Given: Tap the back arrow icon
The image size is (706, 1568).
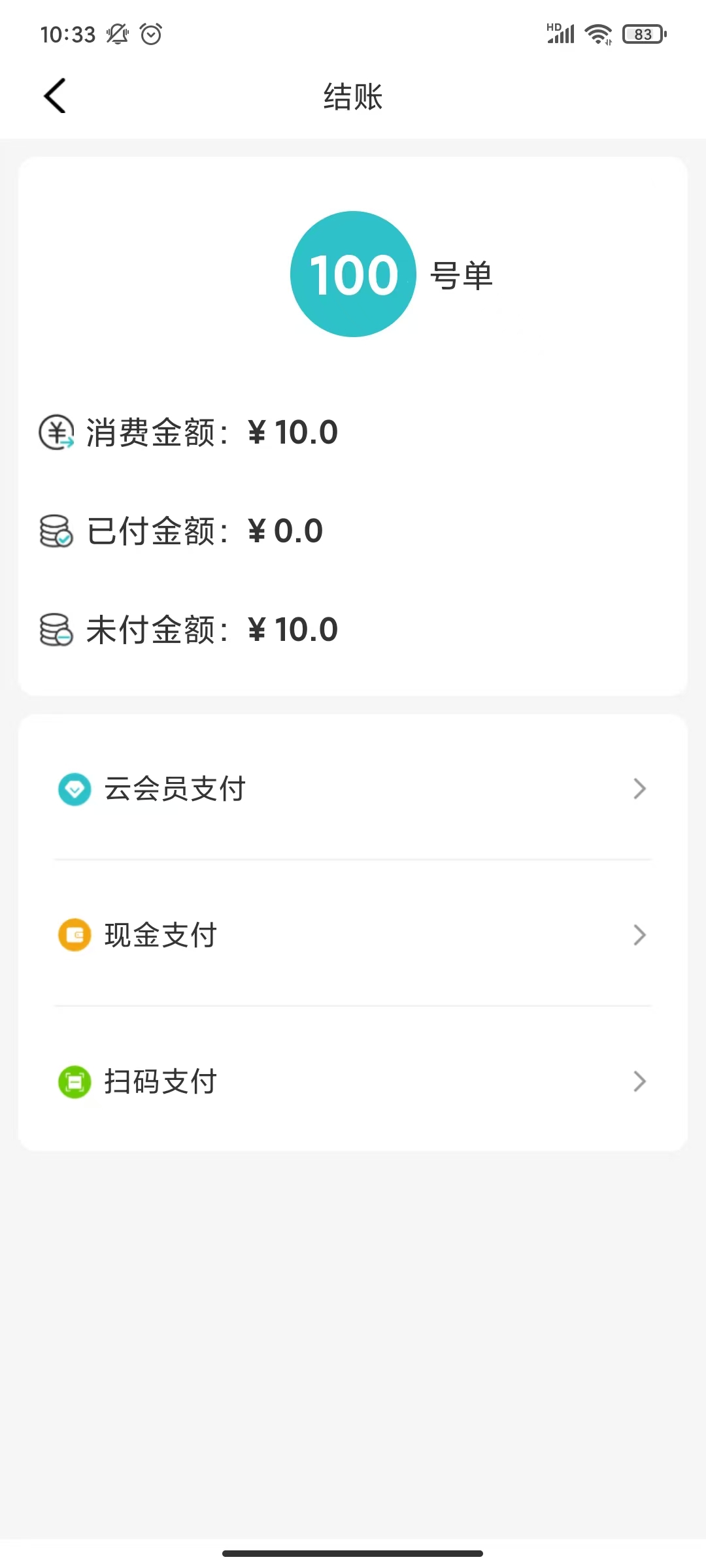Looking at the screenshot, I should click(x=55, y=96).
